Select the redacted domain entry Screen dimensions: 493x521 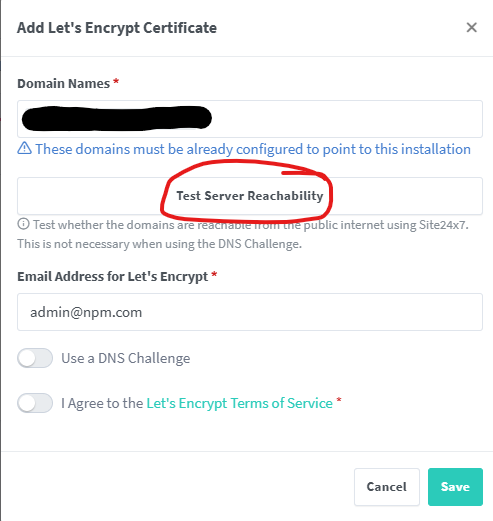coord(117,118)
